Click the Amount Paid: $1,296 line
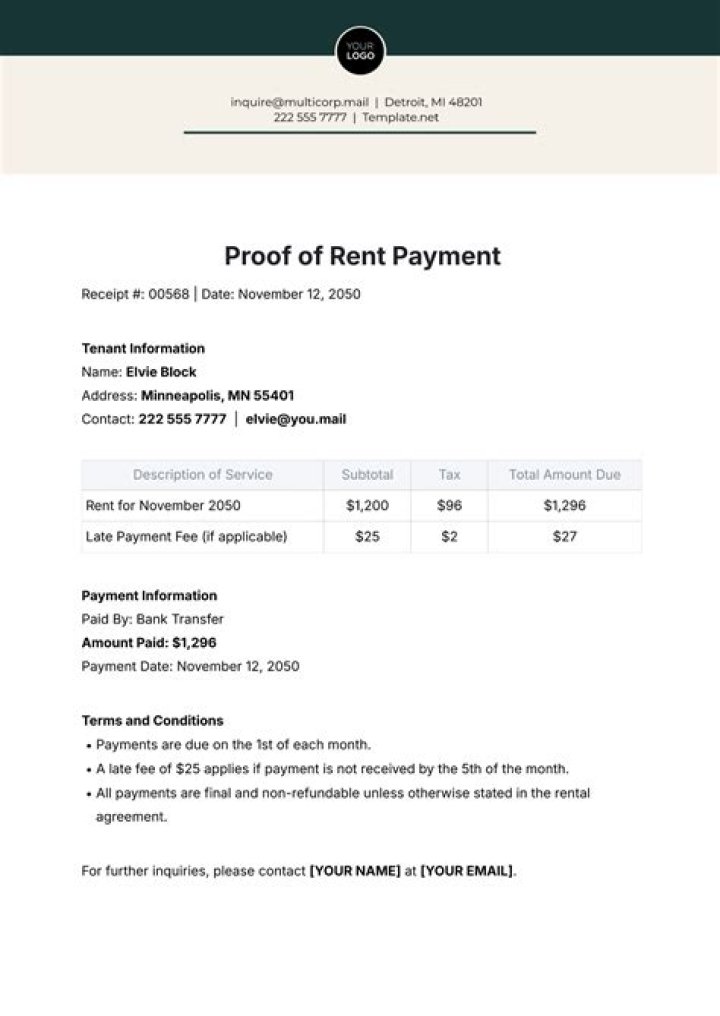The height and width of the screenshot is (1016, 720). click(x=149, y=642)
